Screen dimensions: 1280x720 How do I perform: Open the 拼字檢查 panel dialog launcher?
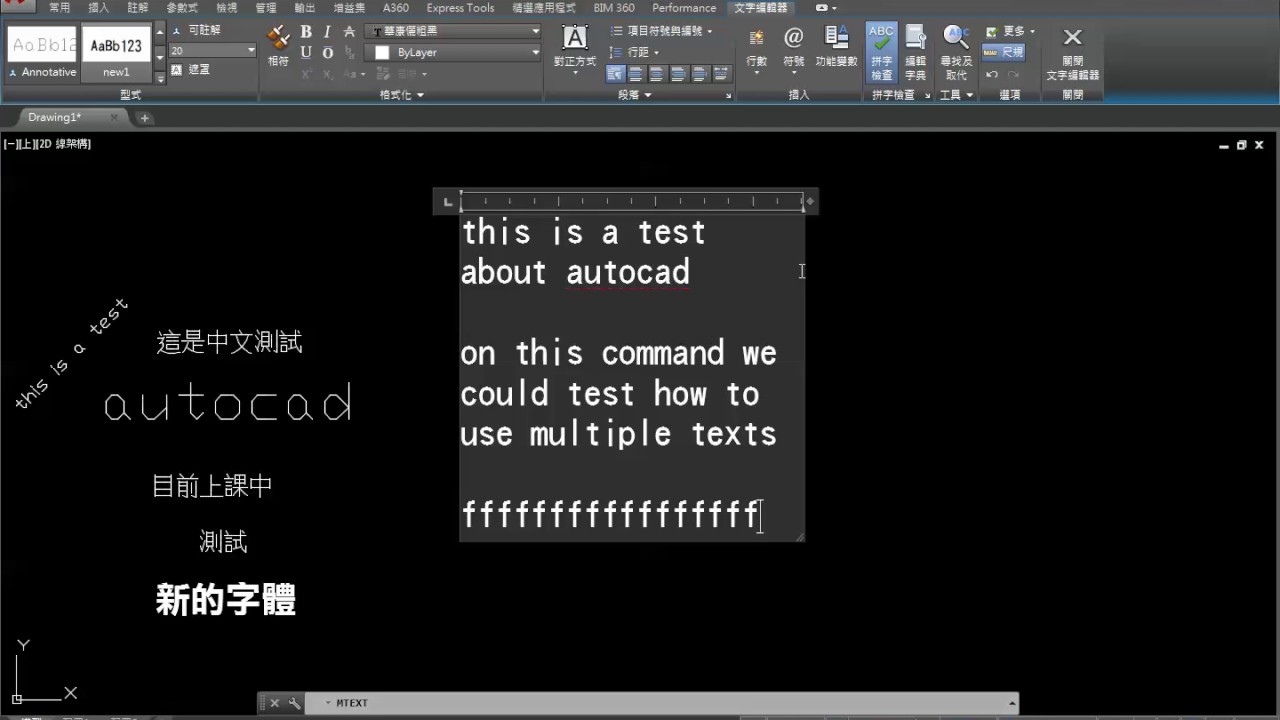pos(927,96)
